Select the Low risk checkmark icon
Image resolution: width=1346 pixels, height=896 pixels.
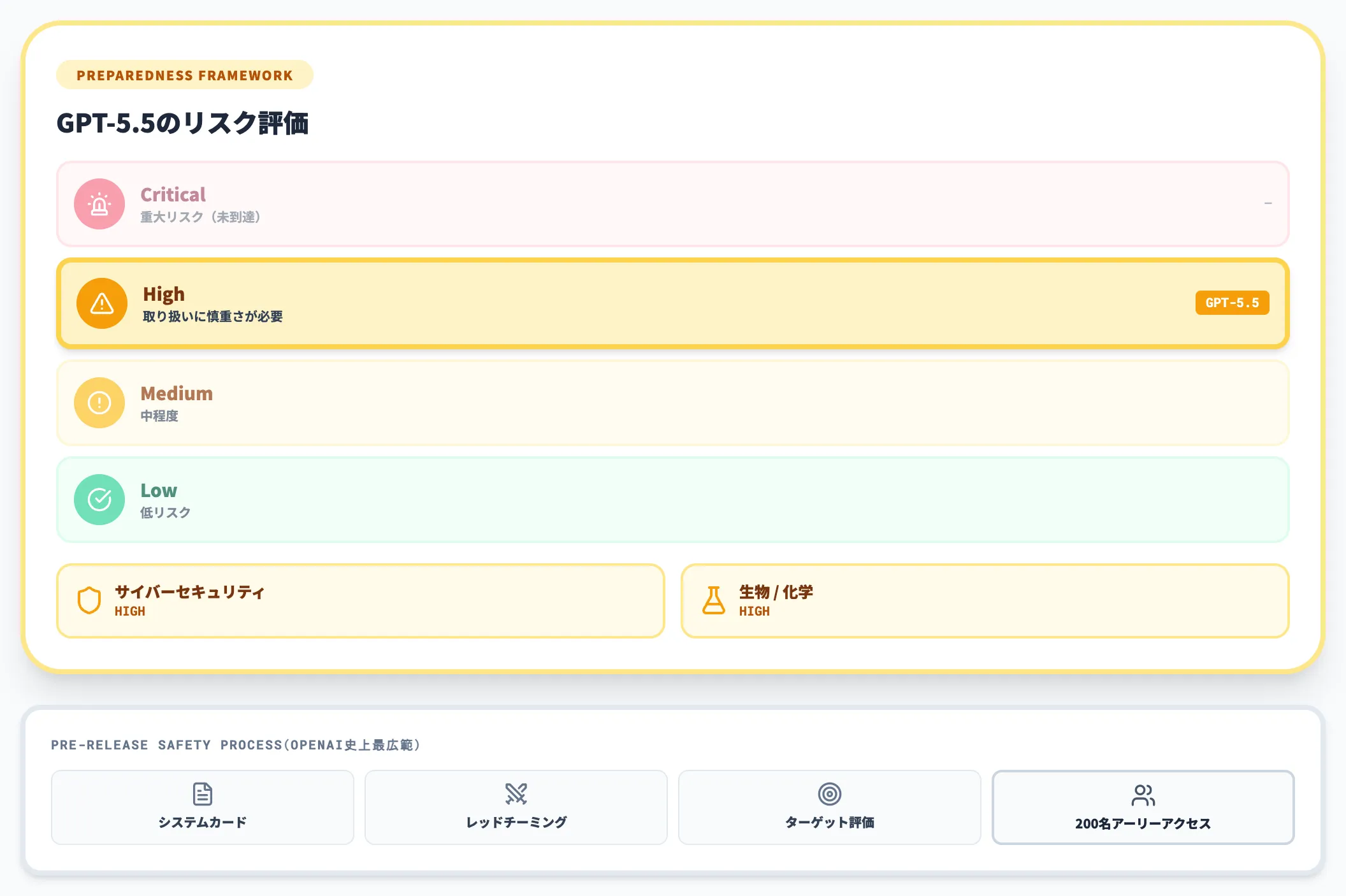coord(99,500)
